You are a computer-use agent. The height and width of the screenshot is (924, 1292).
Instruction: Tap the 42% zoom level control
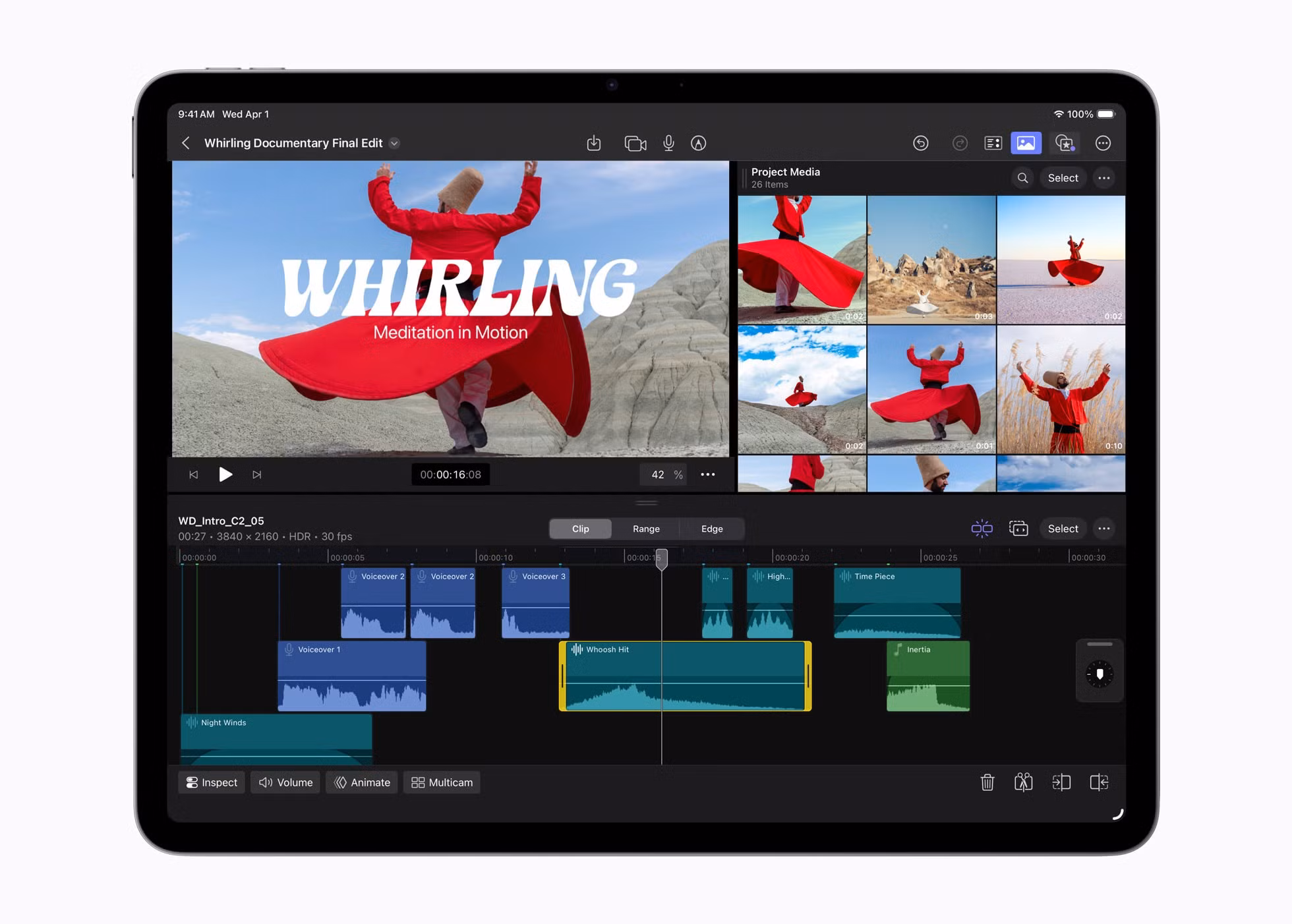(663, 474)
